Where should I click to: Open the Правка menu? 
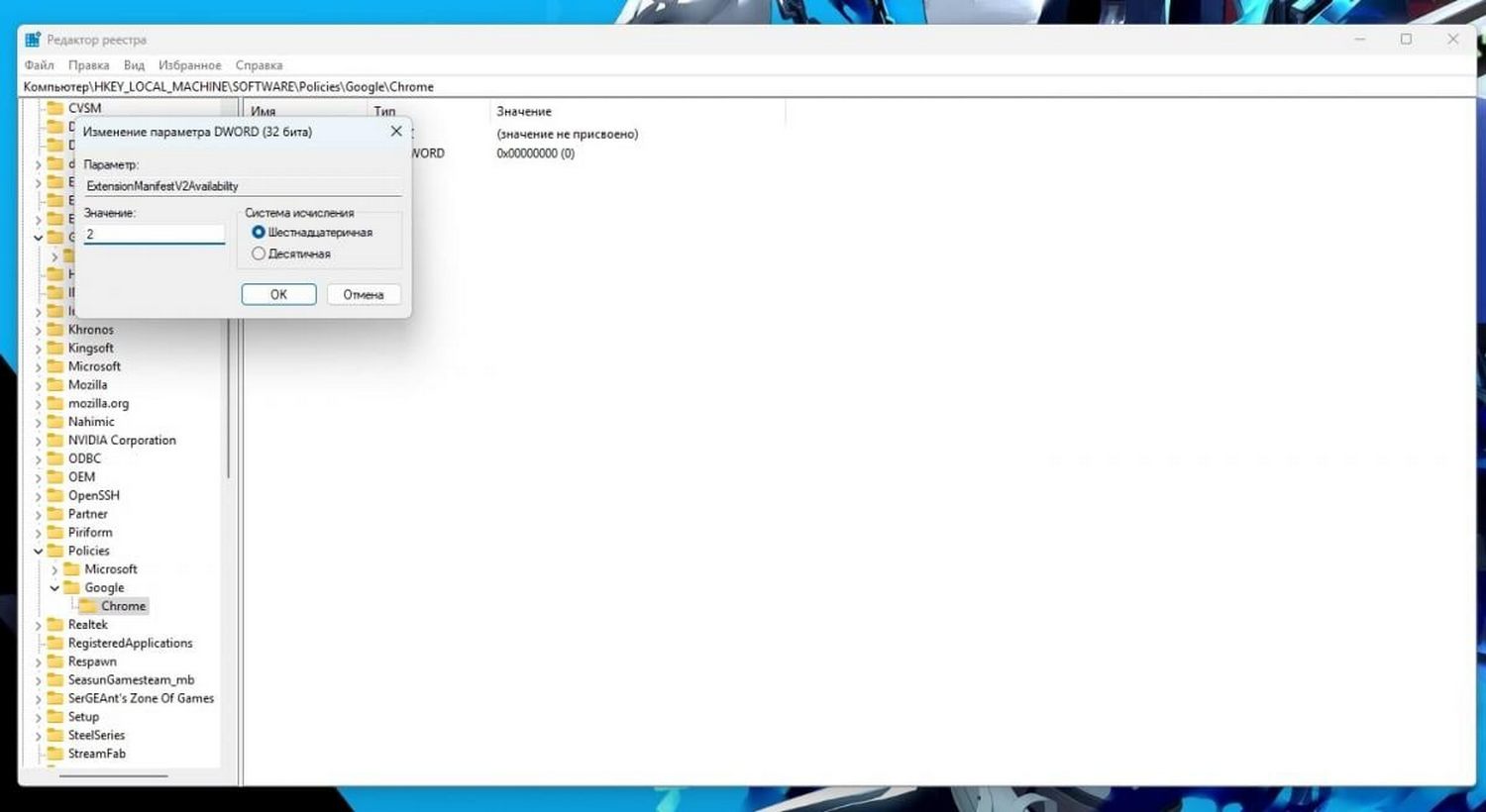[x=89, y=65]
